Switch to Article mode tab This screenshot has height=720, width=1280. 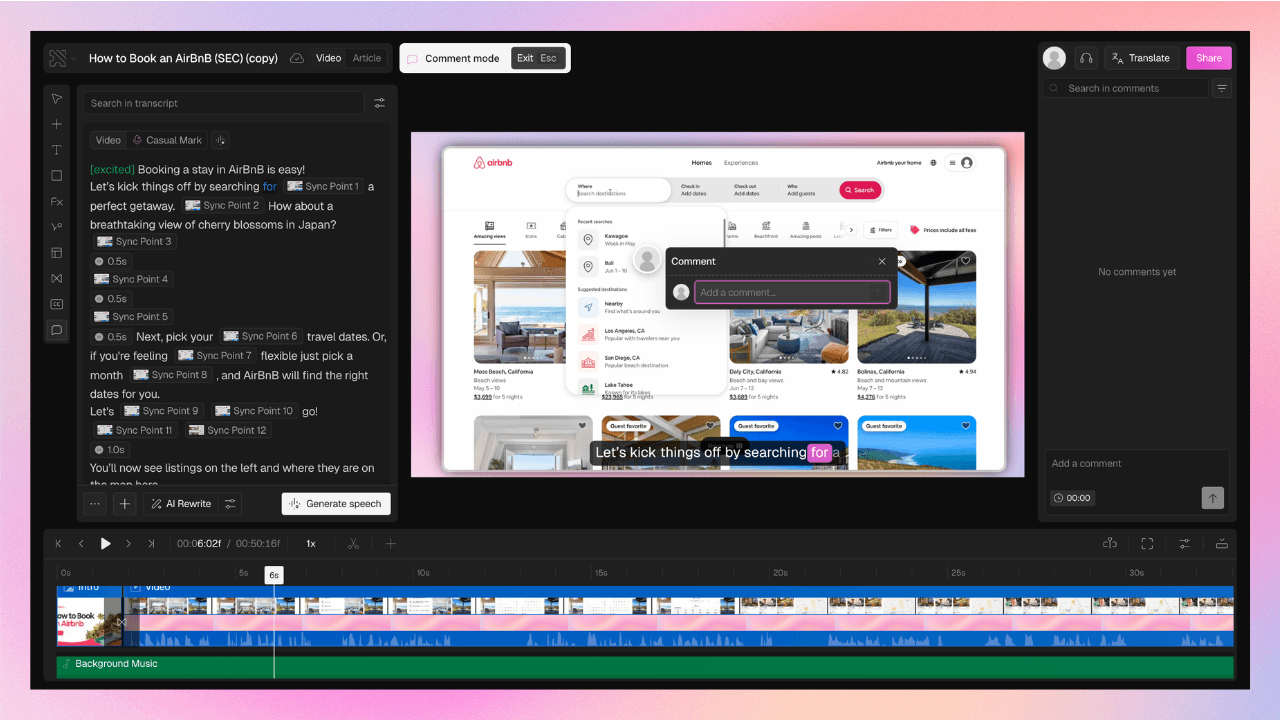(367, 58)
